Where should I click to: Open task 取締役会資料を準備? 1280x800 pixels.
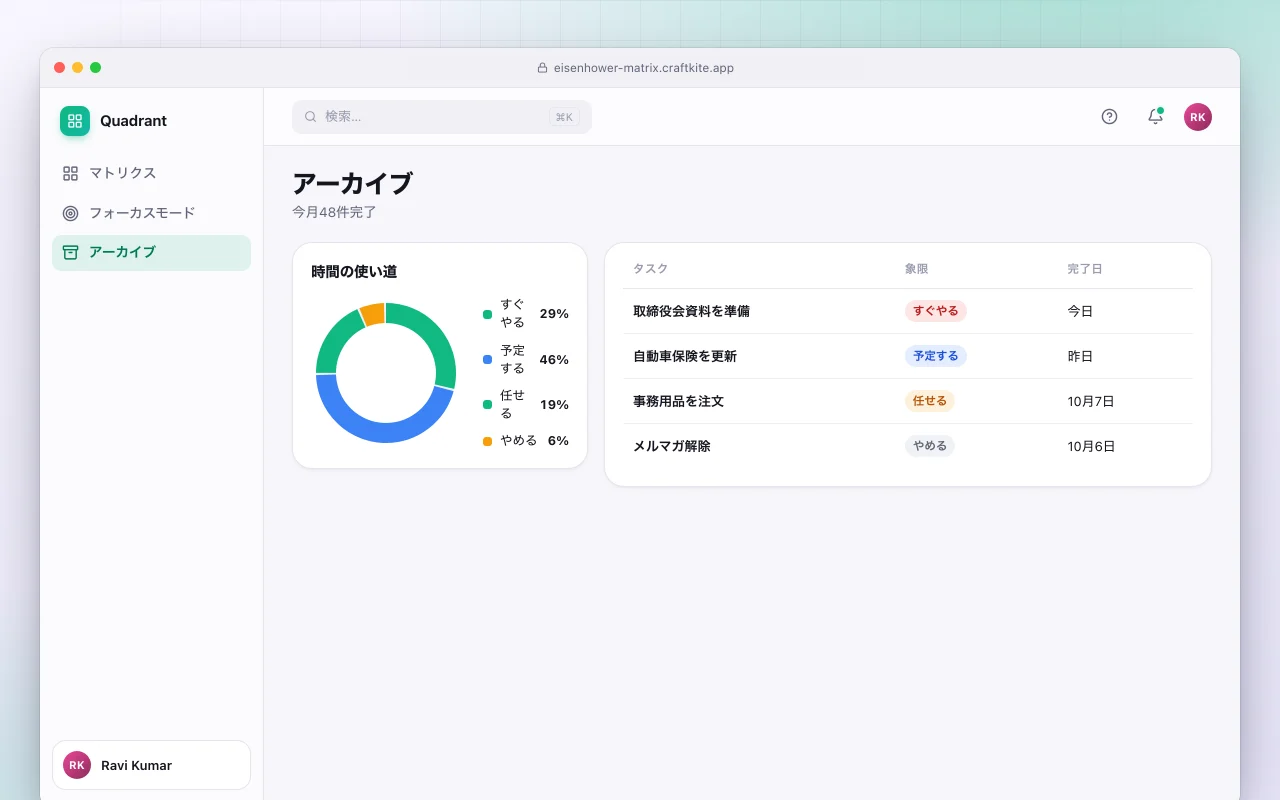coord(691,311)
